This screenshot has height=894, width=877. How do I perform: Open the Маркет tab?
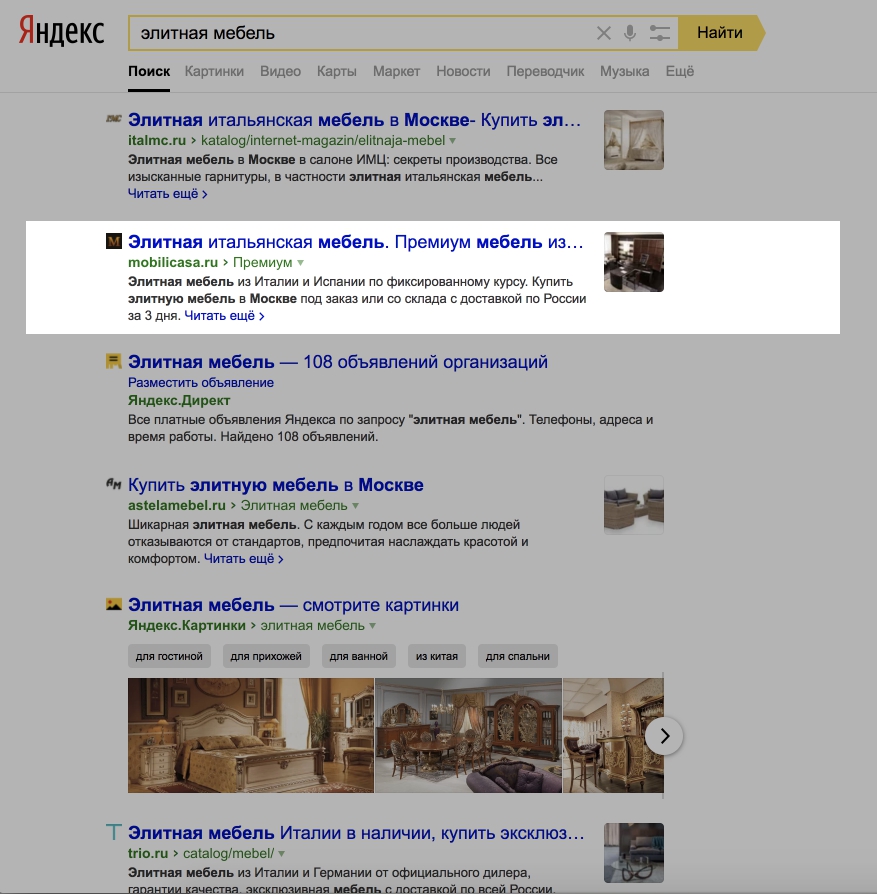pos(396,71)
